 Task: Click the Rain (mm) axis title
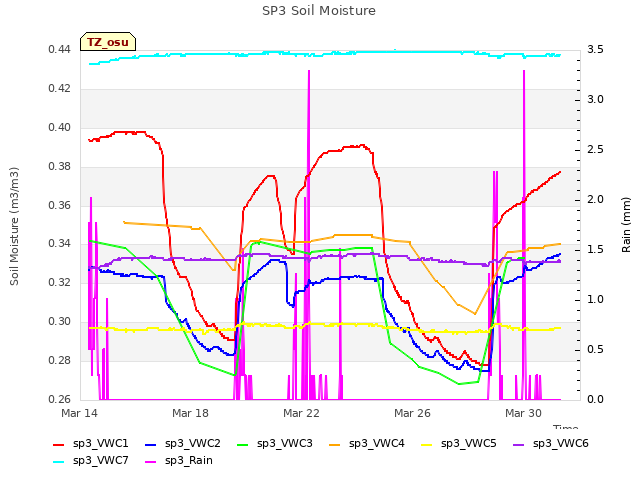pos(626,225)
